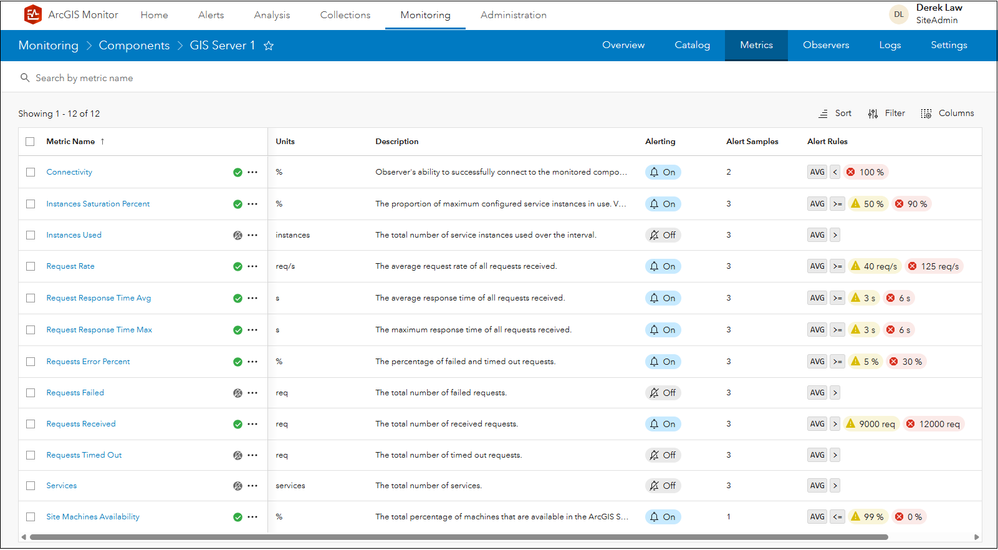998x550 pixels.
Task: Open the three-dot menu for Connectivity row
Action: 253,173
